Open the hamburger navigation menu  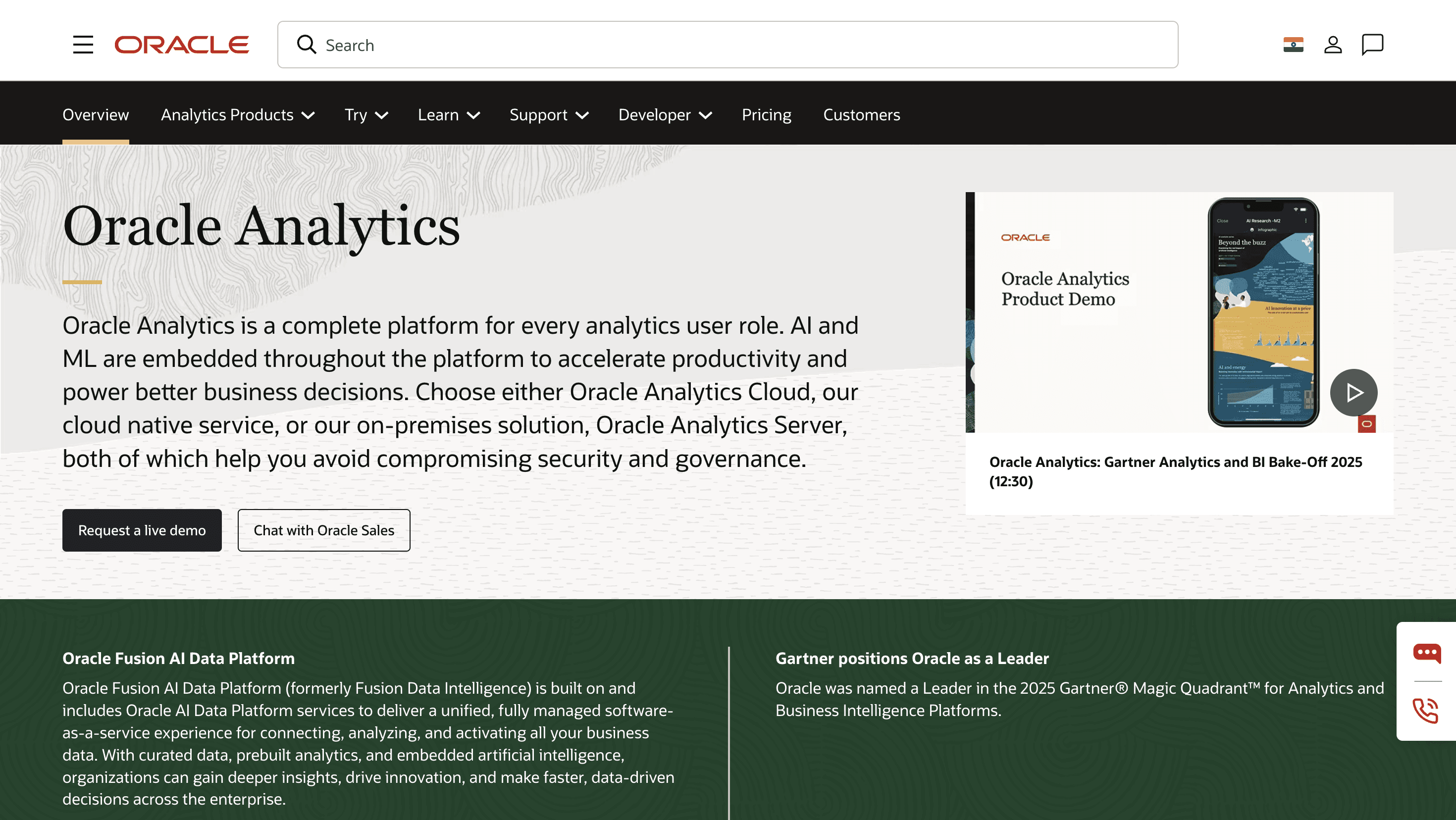click(83, 44)
